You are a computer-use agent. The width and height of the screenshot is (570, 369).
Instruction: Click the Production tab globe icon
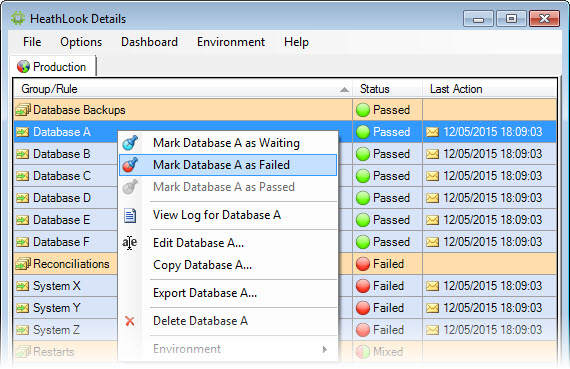23,67
